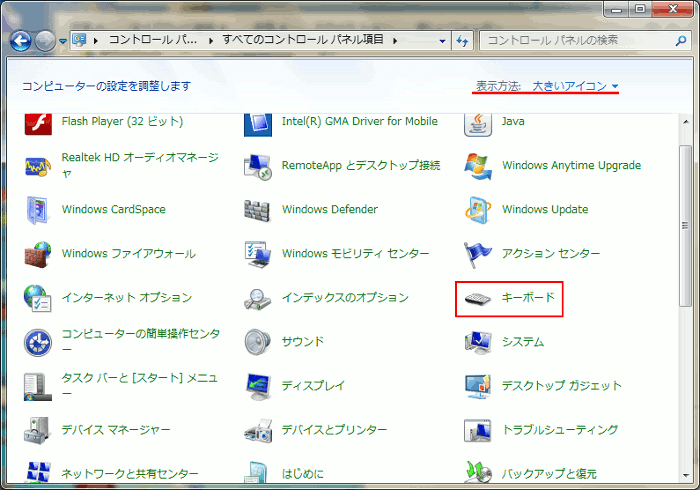Open the Java control panel icon
Screen dimensions: 700x490
coord(478,122)
